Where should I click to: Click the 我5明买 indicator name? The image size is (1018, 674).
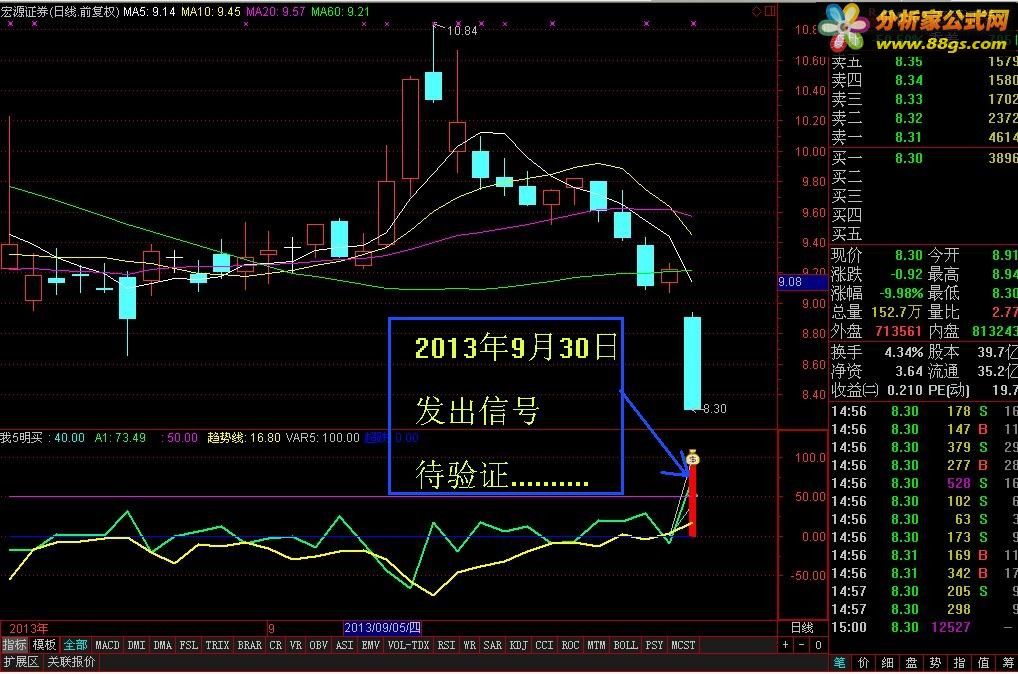(21, 438)
